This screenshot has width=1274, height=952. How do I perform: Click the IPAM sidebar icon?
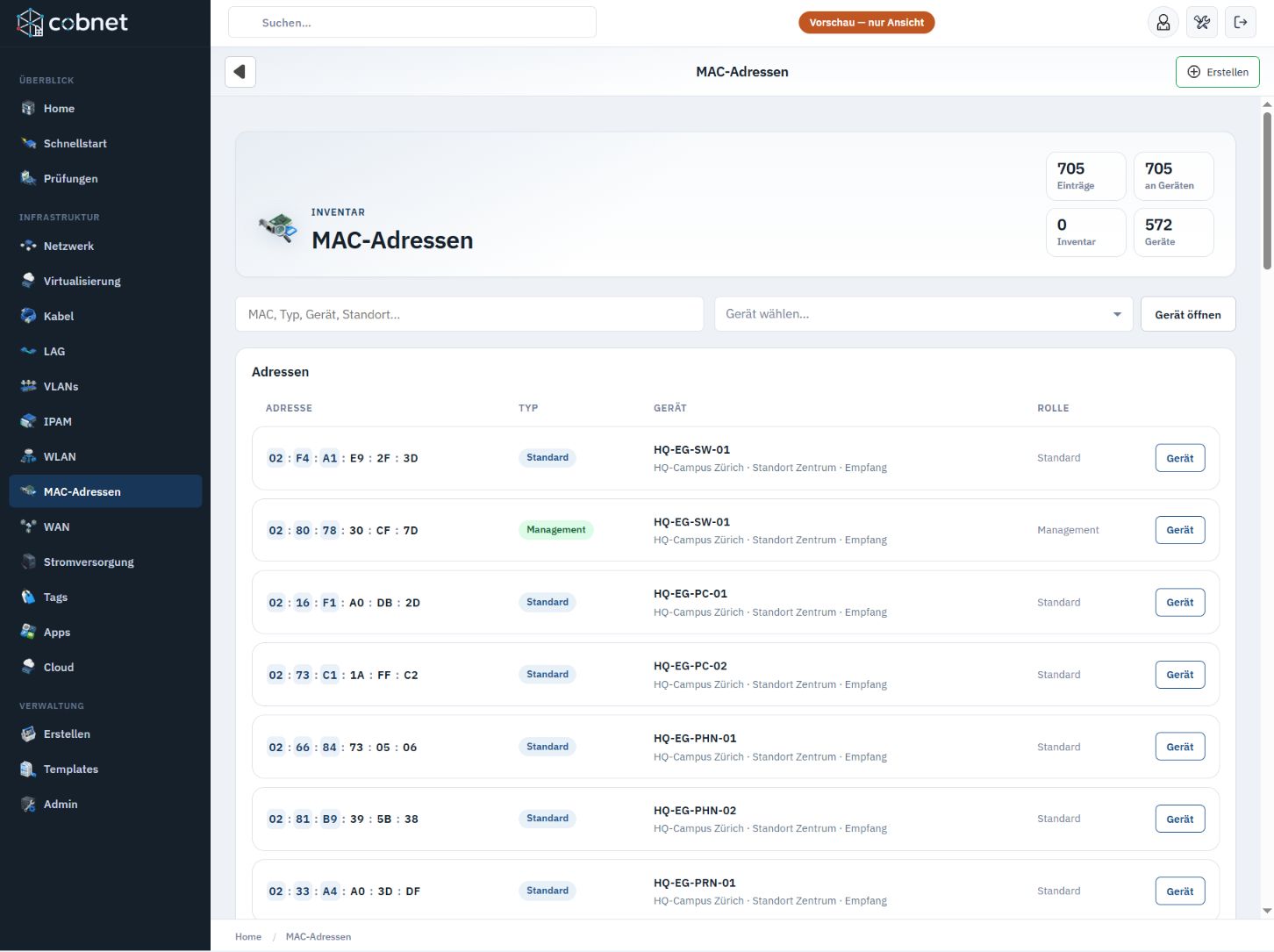(x=28, y=422)
